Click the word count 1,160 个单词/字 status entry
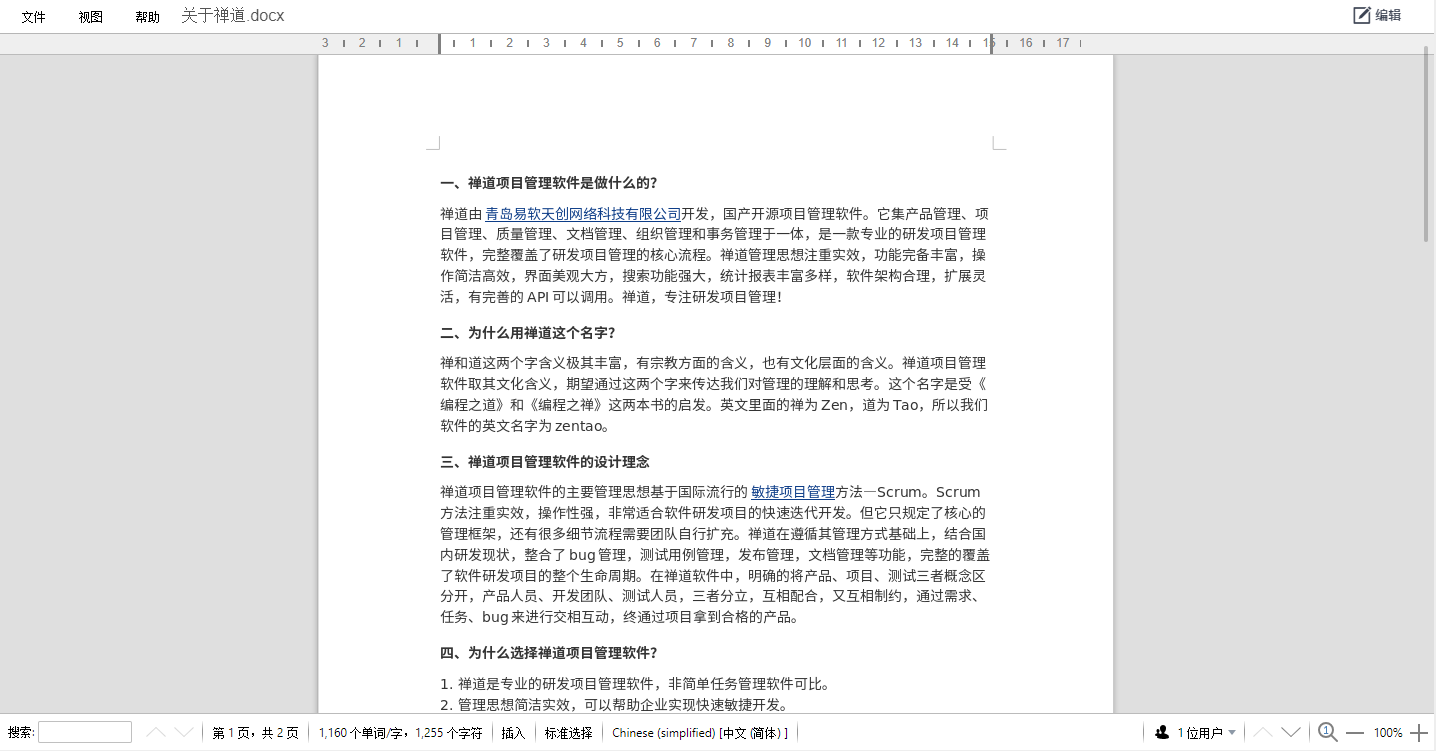This screenshot has height=751, width=1436. pyautogui.click(x=401, y=733)
